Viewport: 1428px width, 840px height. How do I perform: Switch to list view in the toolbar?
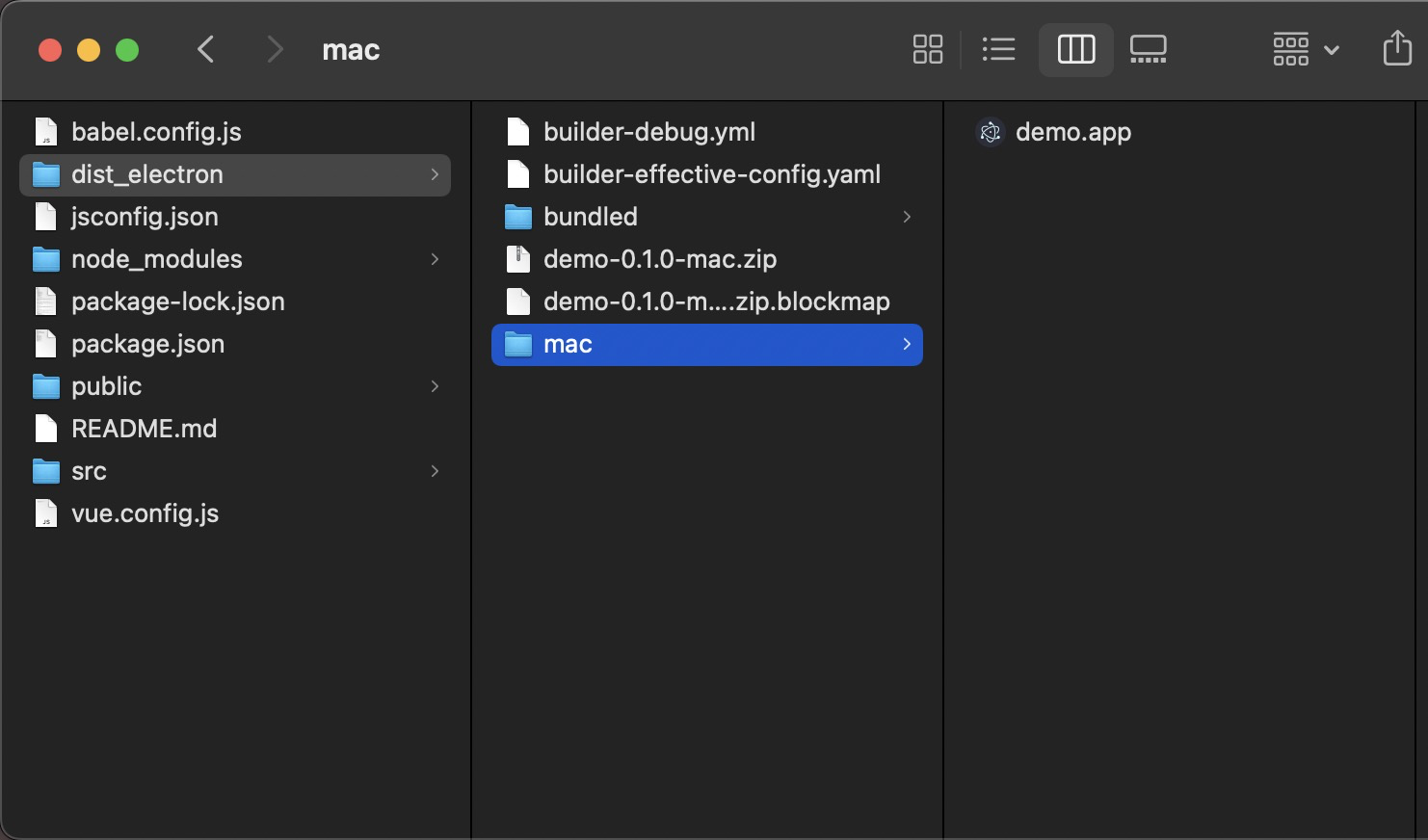coord(998,49)
